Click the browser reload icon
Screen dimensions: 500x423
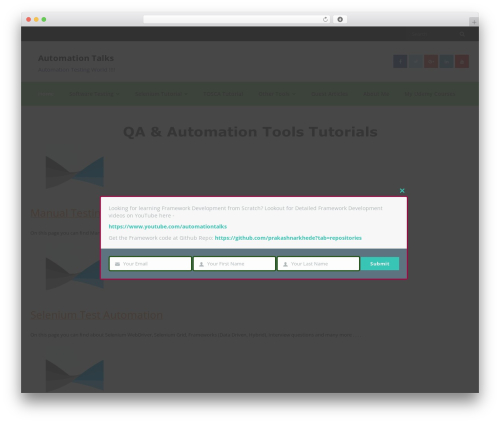coord(325,20)
